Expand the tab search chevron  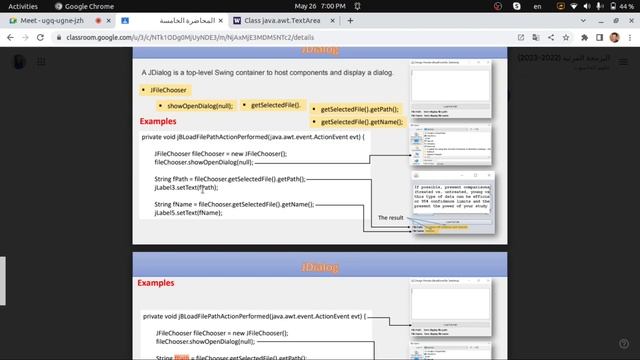click(583, 20)
